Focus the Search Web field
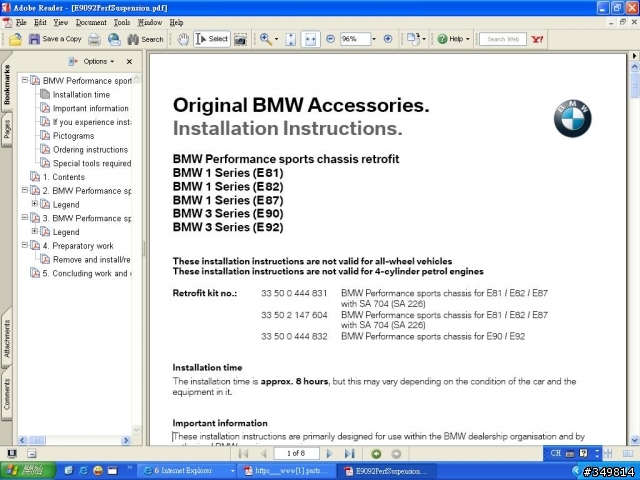The height and width of the screenshot is (480, 640). tap(503, 39)
